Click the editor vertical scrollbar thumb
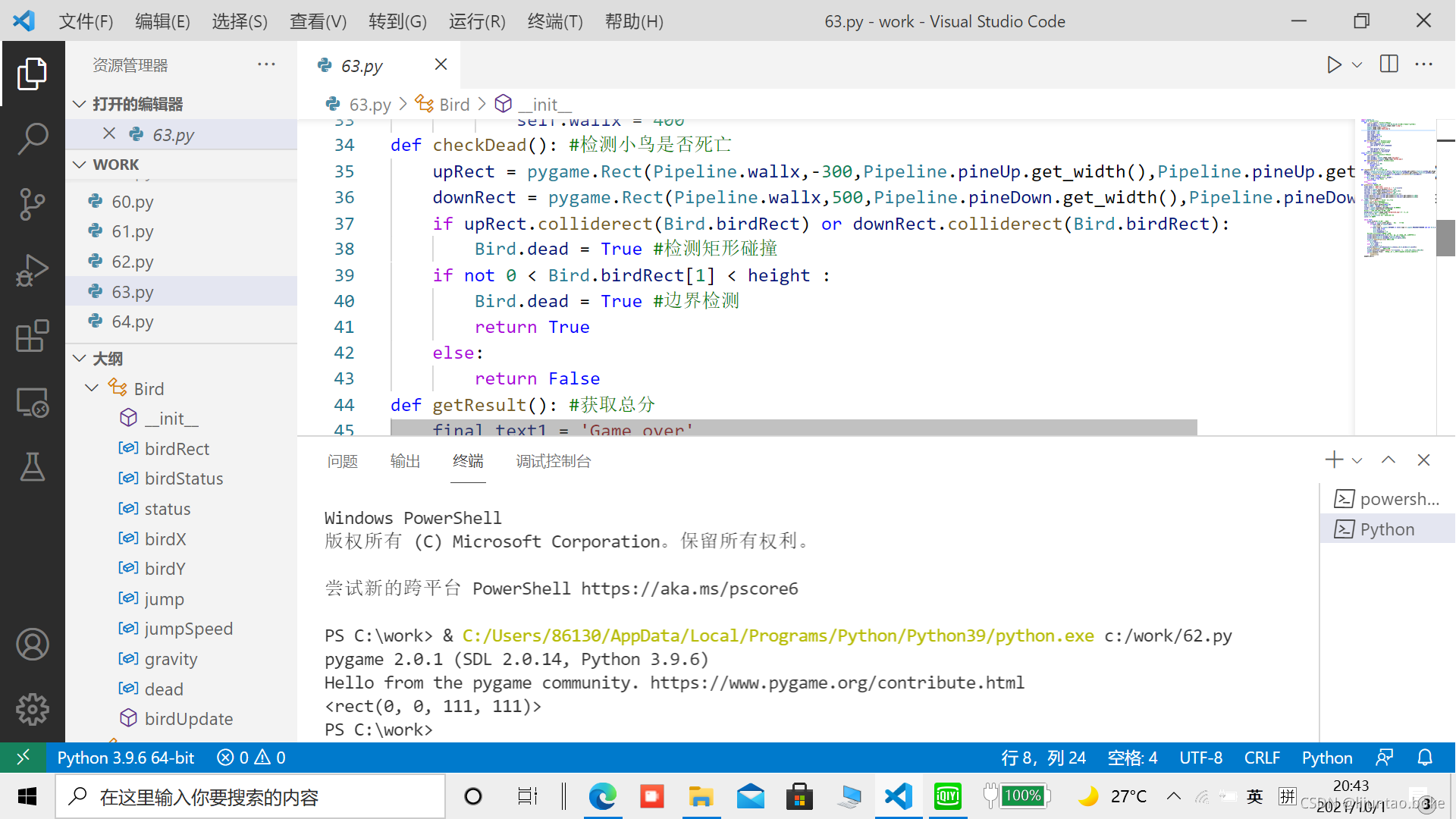 click(1445, 237)
